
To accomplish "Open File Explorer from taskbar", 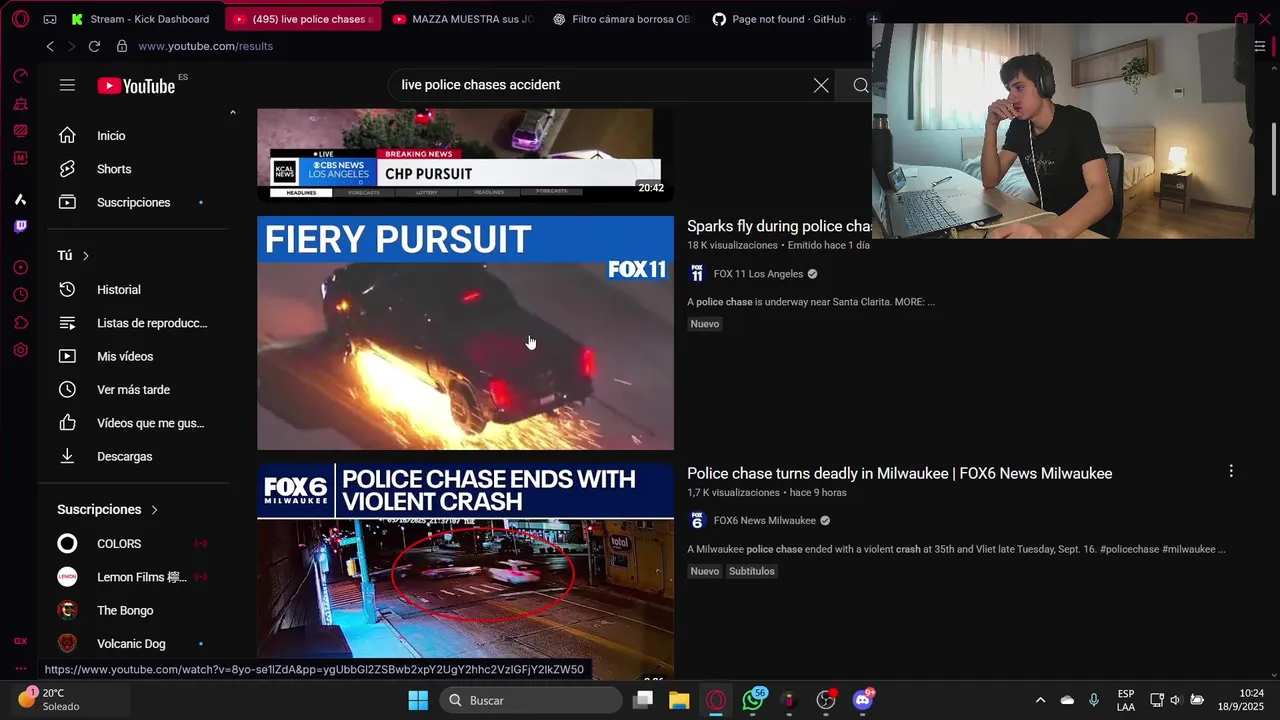I will 679,700.
